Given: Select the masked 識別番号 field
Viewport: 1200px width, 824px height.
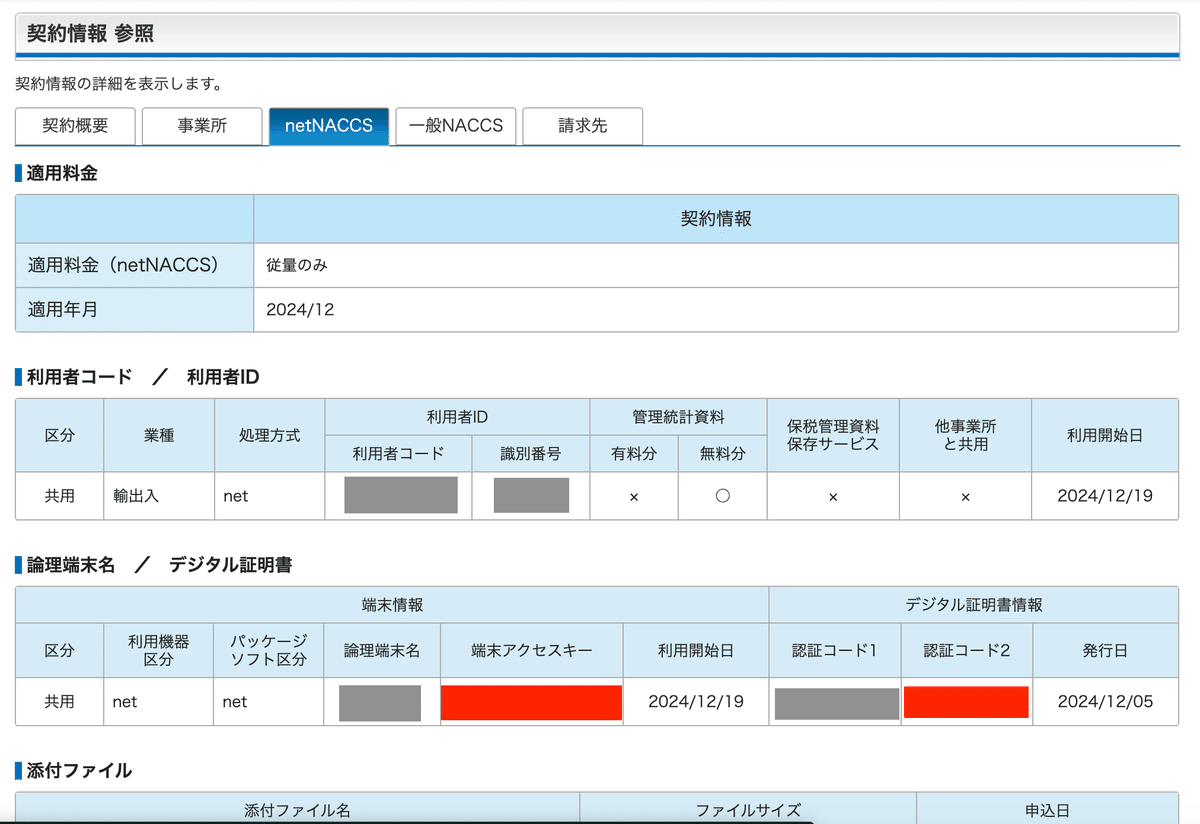Looking at the screenshot, I should pyautogui.click(x=531, y=495).
